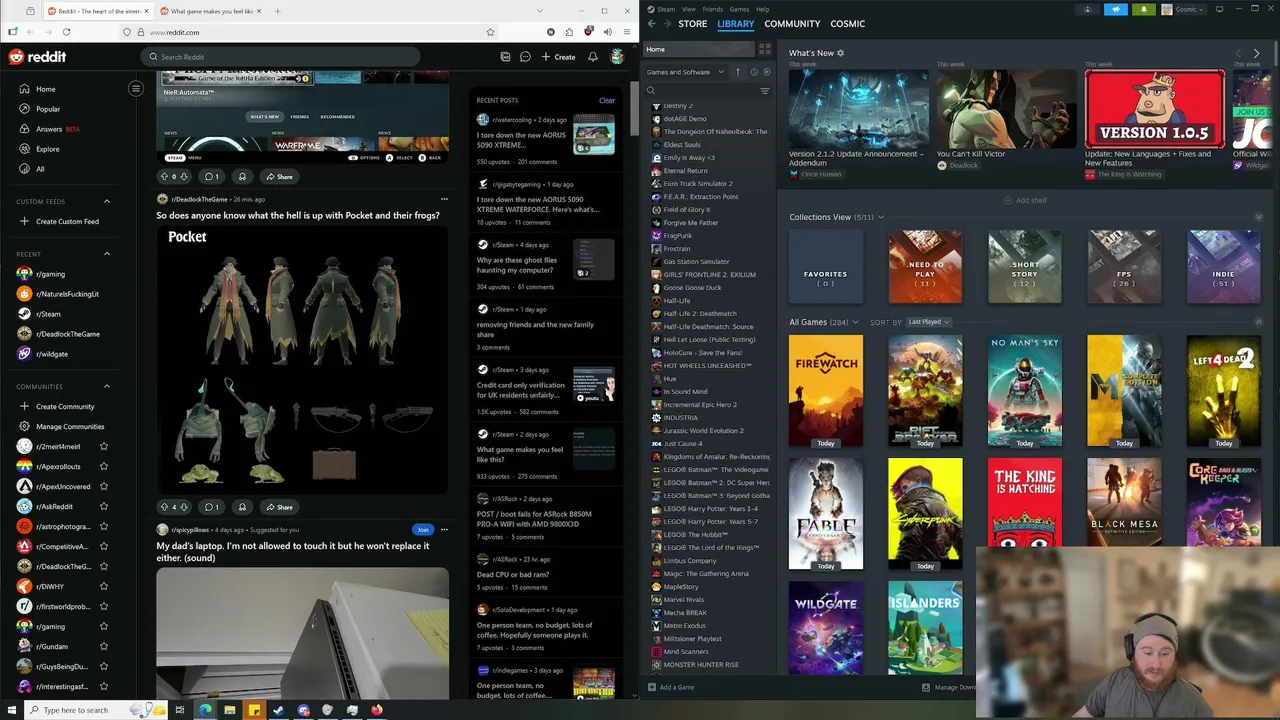Open the Games menu in Steam
Viewport: 1280px width, 720px height.
[739, 9]
